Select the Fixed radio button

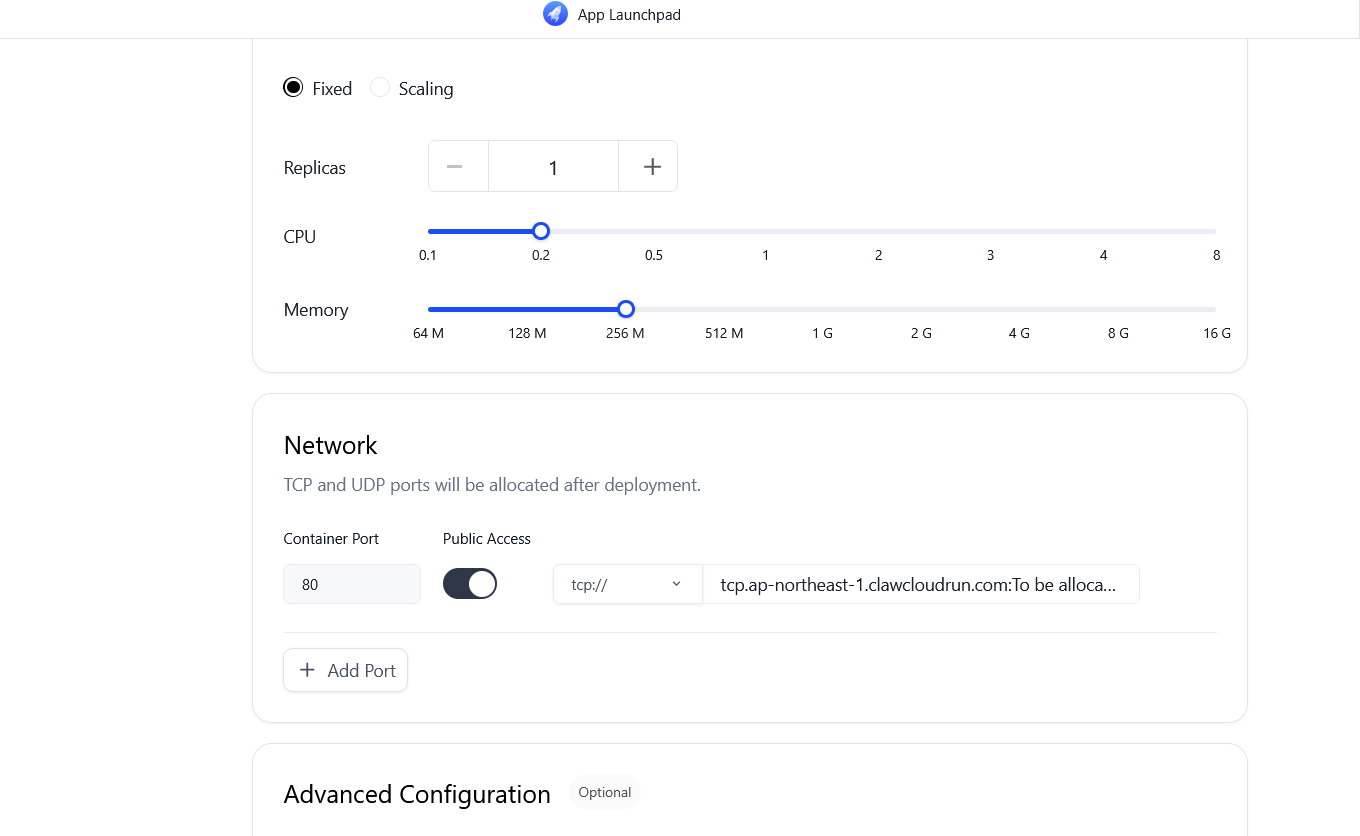[x=293, y=88]
